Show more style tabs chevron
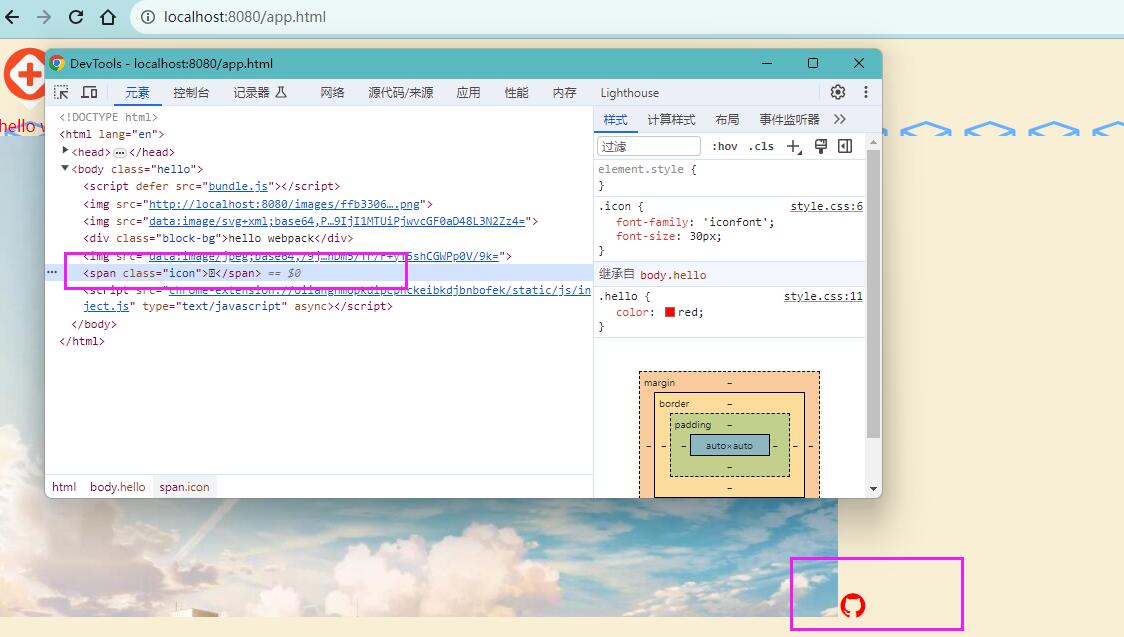The height and width of the screenshot is (637, 1124). coord(840,119)
